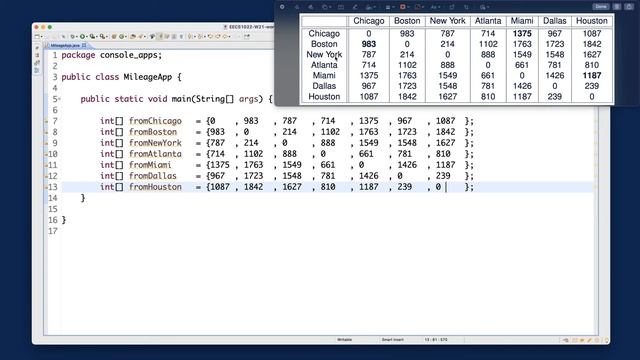Open the red Border Color swatch
Image resolution: width=640 pixels, height=360 pixels.
tap(402, 7)
